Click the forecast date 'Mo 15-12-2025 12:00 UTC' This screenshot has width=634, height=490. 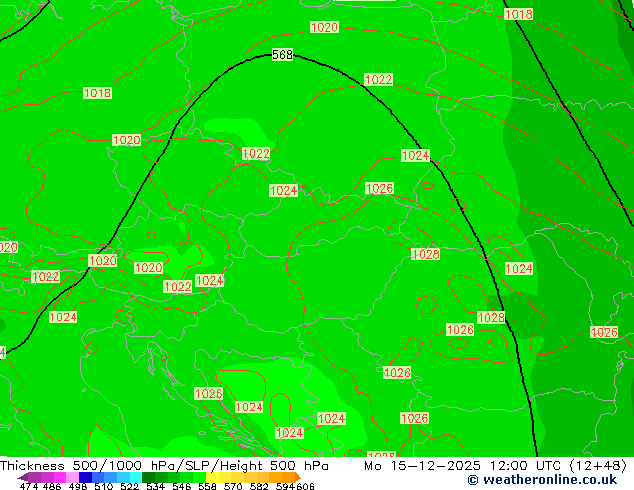coord(464,466)
